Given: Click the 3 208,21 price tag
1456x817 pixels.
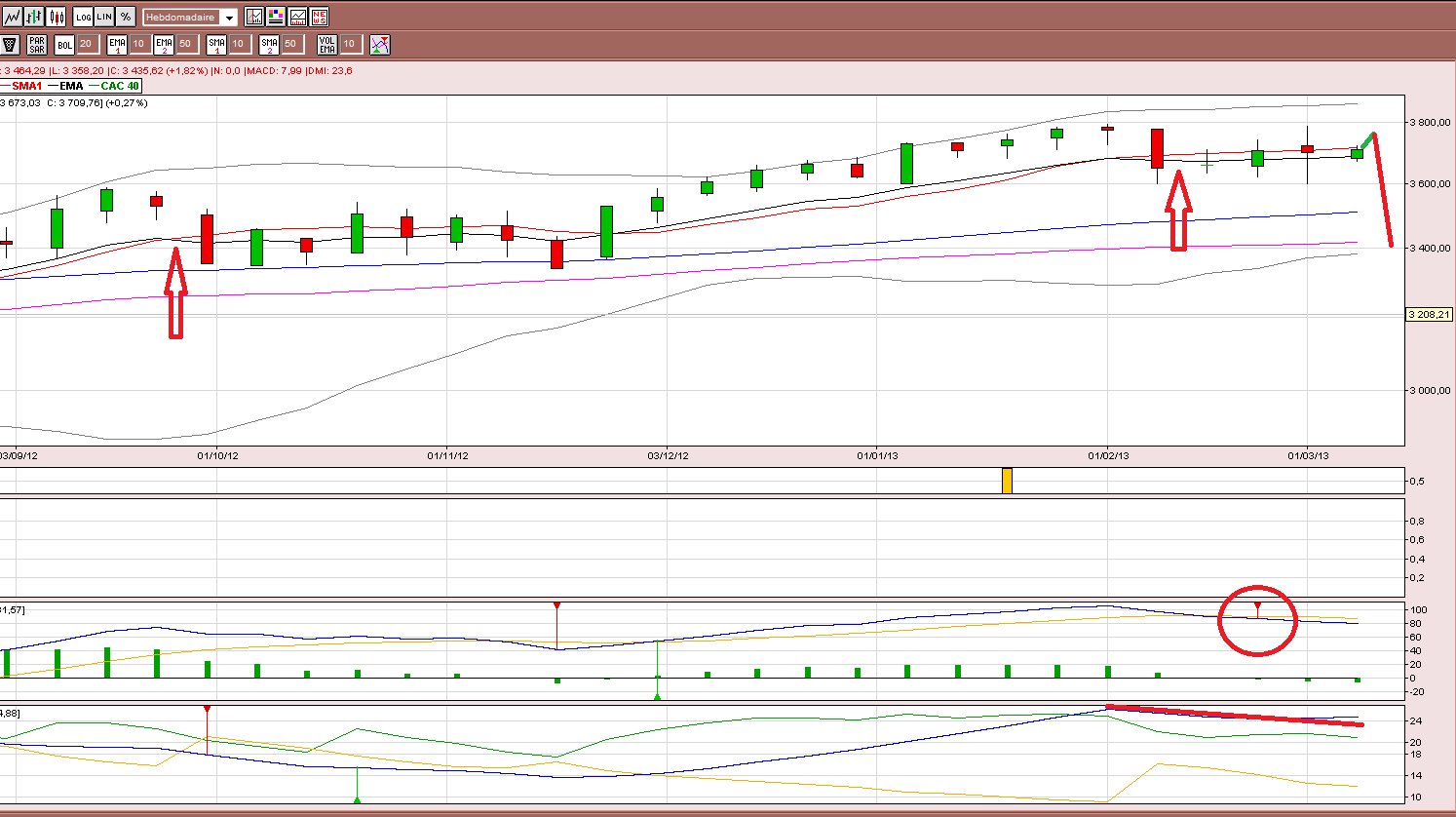Looking at the screenshot, I should tap(1430, 314).
